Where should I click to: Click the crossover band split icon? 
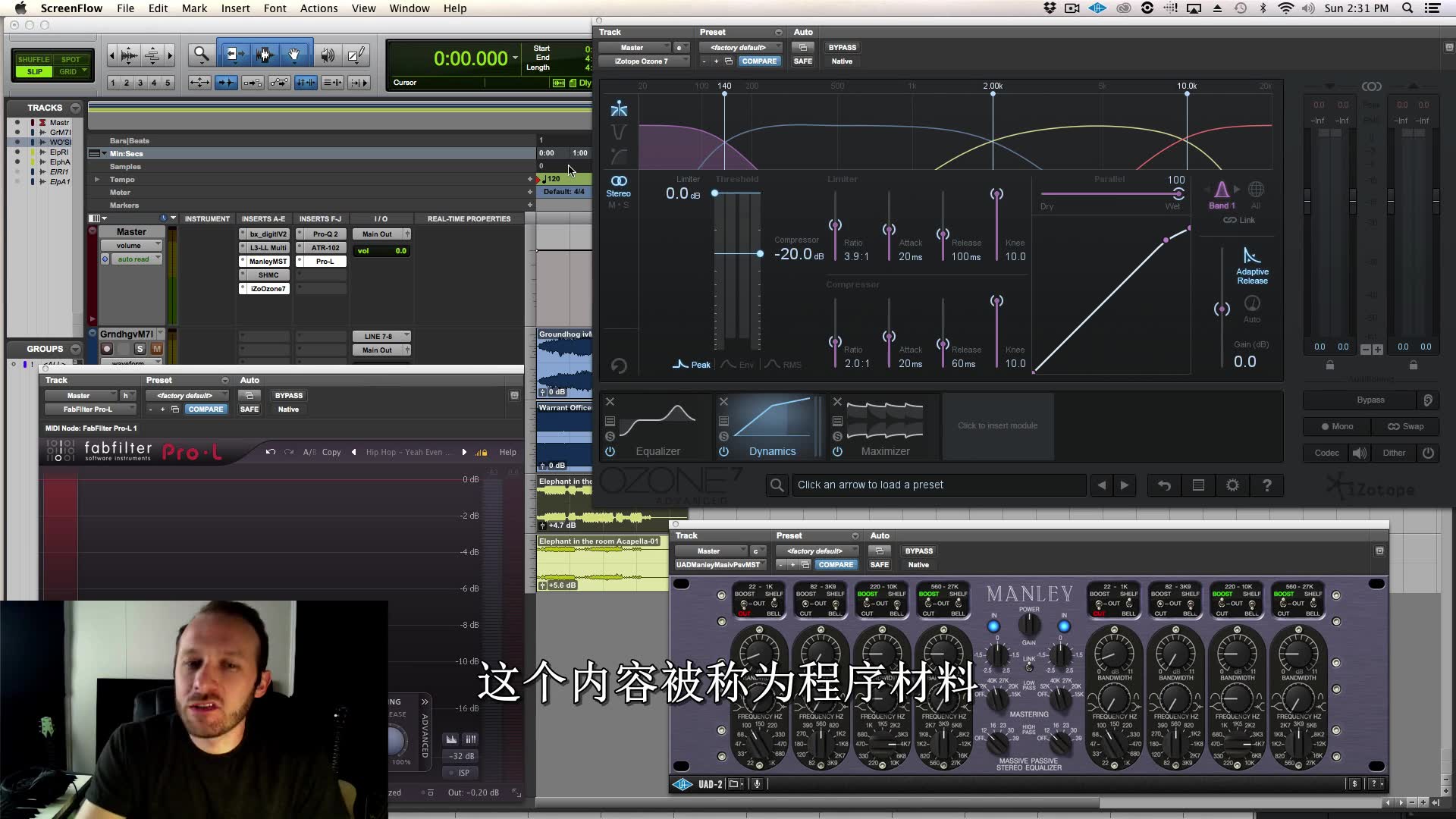(619, 109)
